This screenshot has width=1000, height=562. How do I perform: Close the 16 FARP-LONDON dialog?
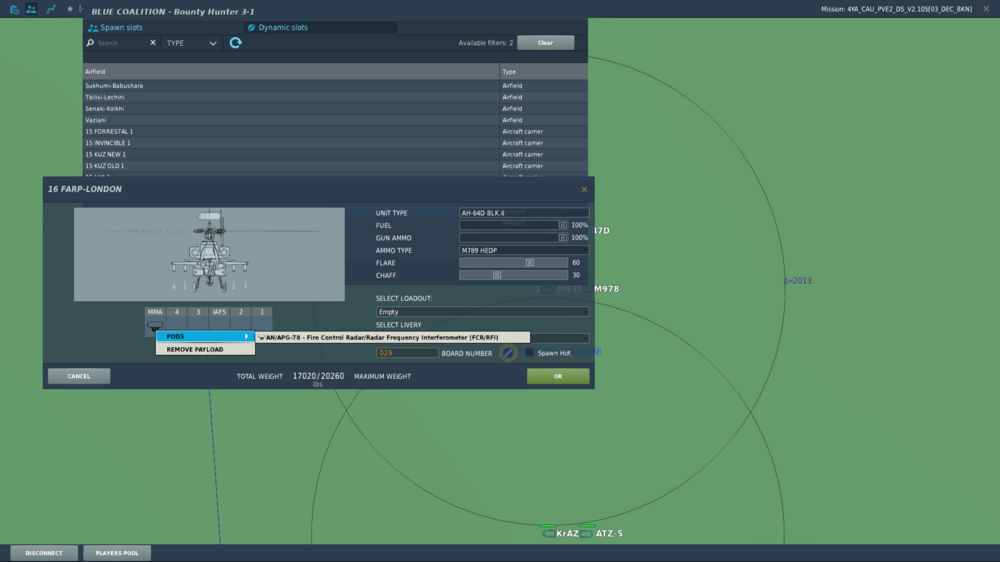point(584,189)
